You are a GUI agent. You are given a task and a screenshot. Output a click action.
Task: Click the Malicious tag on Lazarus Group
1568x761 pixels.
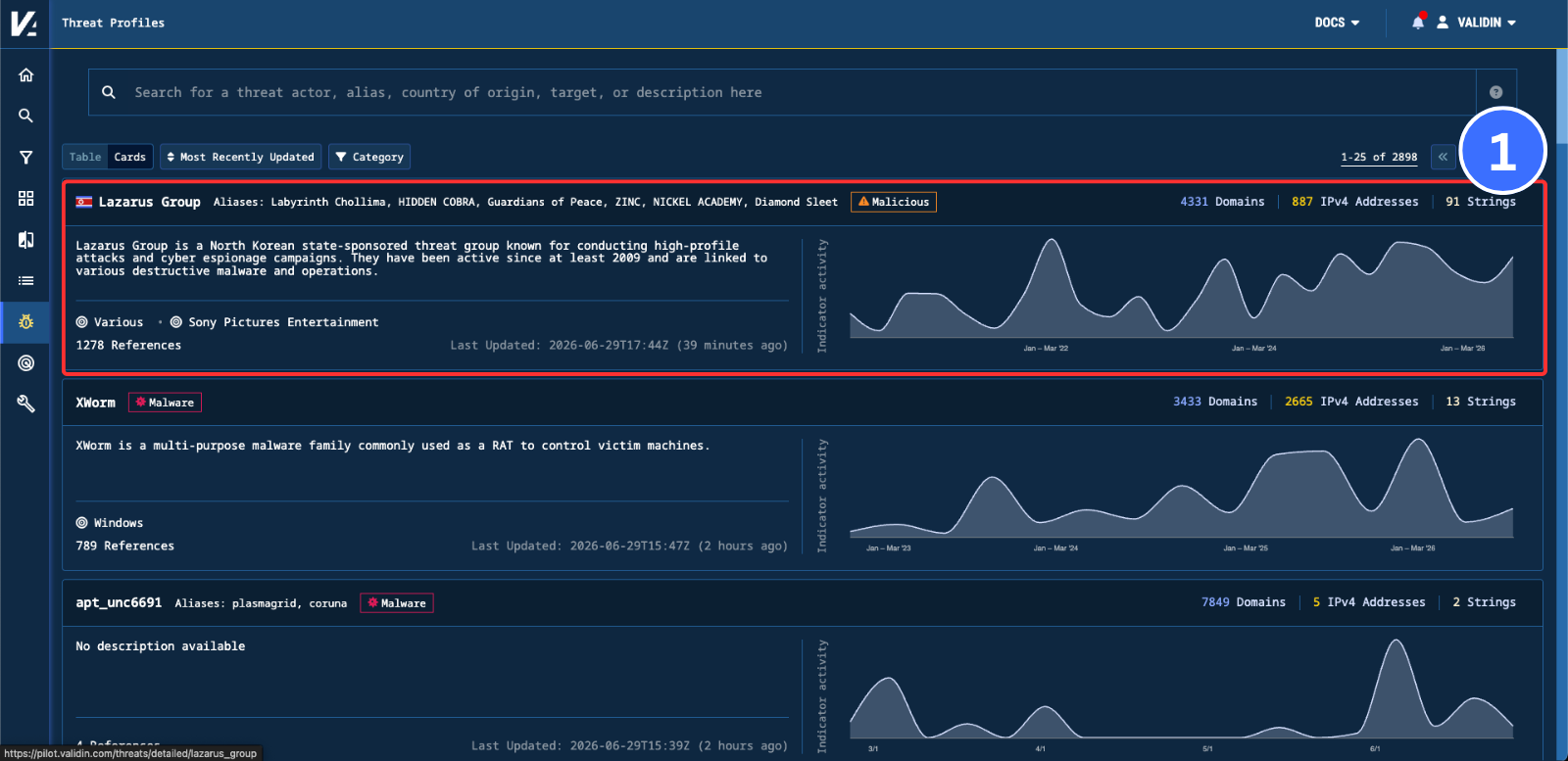(x=893, y=202)
